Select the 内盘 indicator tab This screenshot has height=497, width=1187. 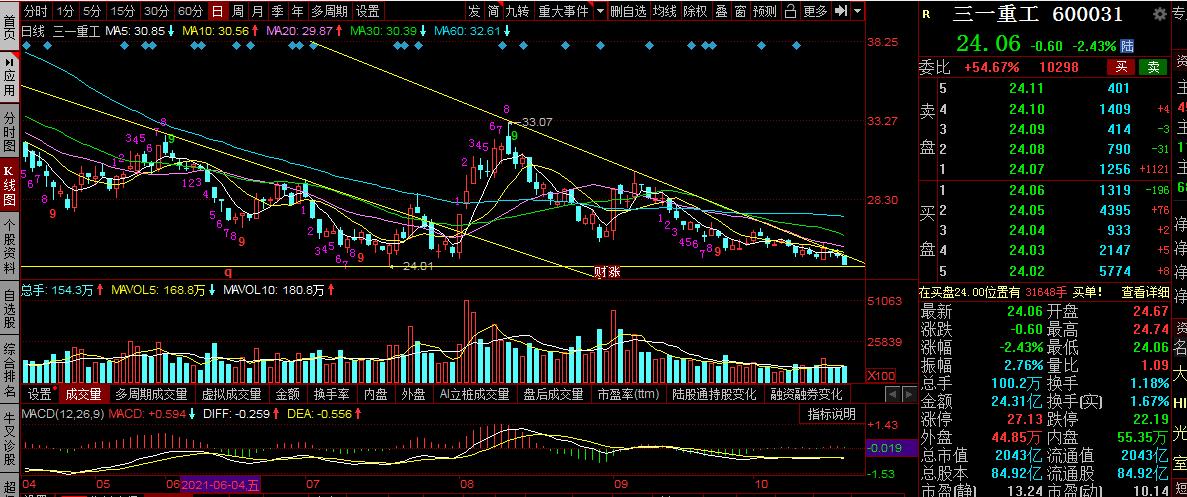[376, 394]
